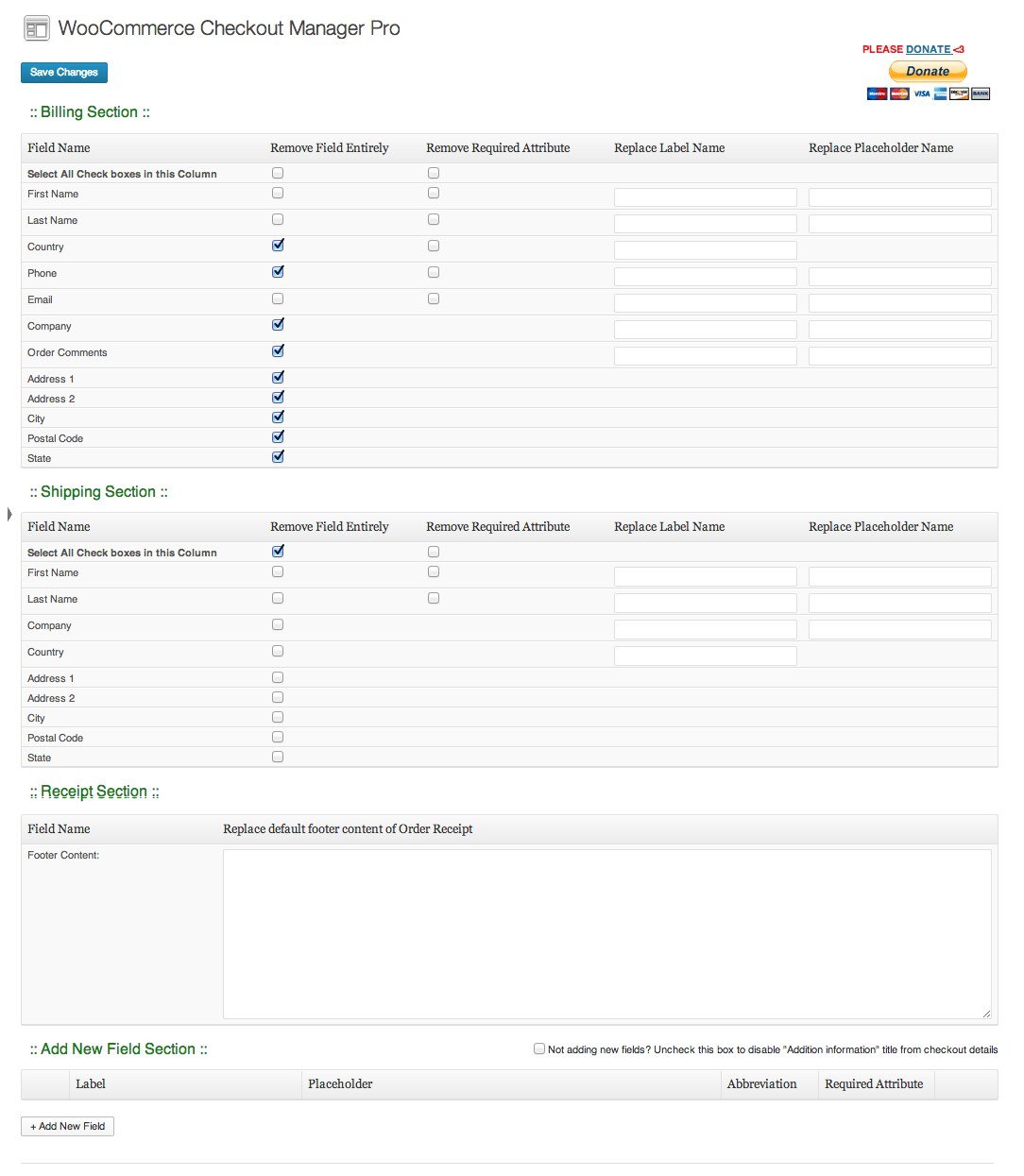Click the Label column header in Add New Field

click(91, 1084)
